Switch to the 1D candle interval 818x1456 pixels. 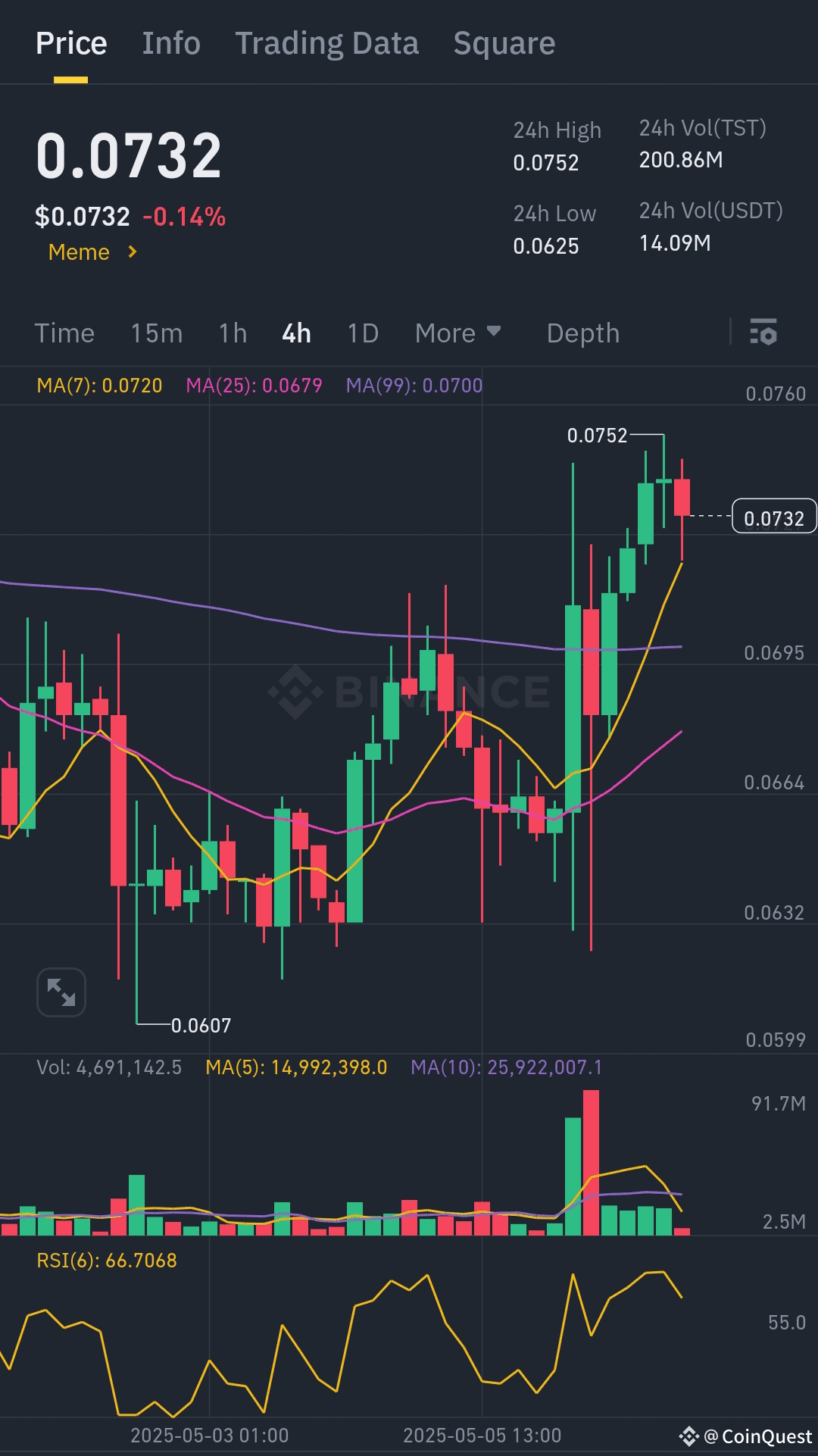(x=361, y=333)
